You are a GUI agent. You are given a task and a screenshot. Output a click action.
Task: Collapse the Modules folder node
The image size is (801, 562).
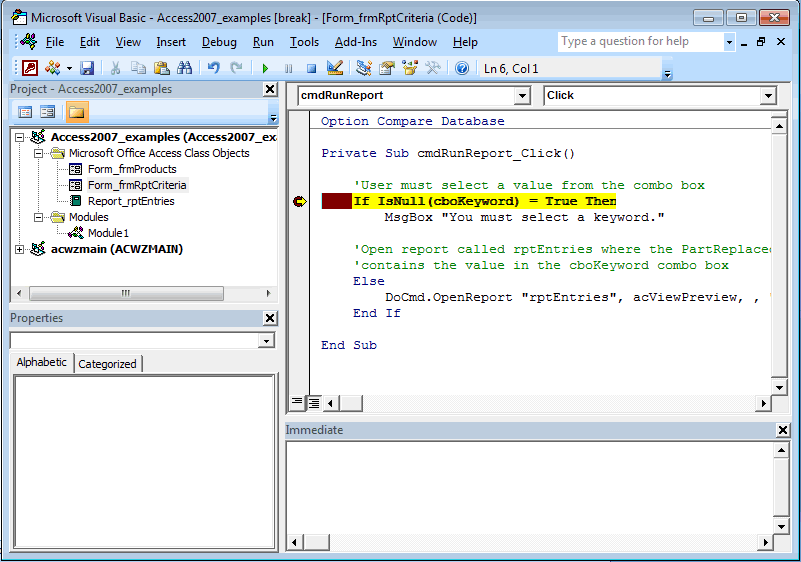(x=38, y=218)
